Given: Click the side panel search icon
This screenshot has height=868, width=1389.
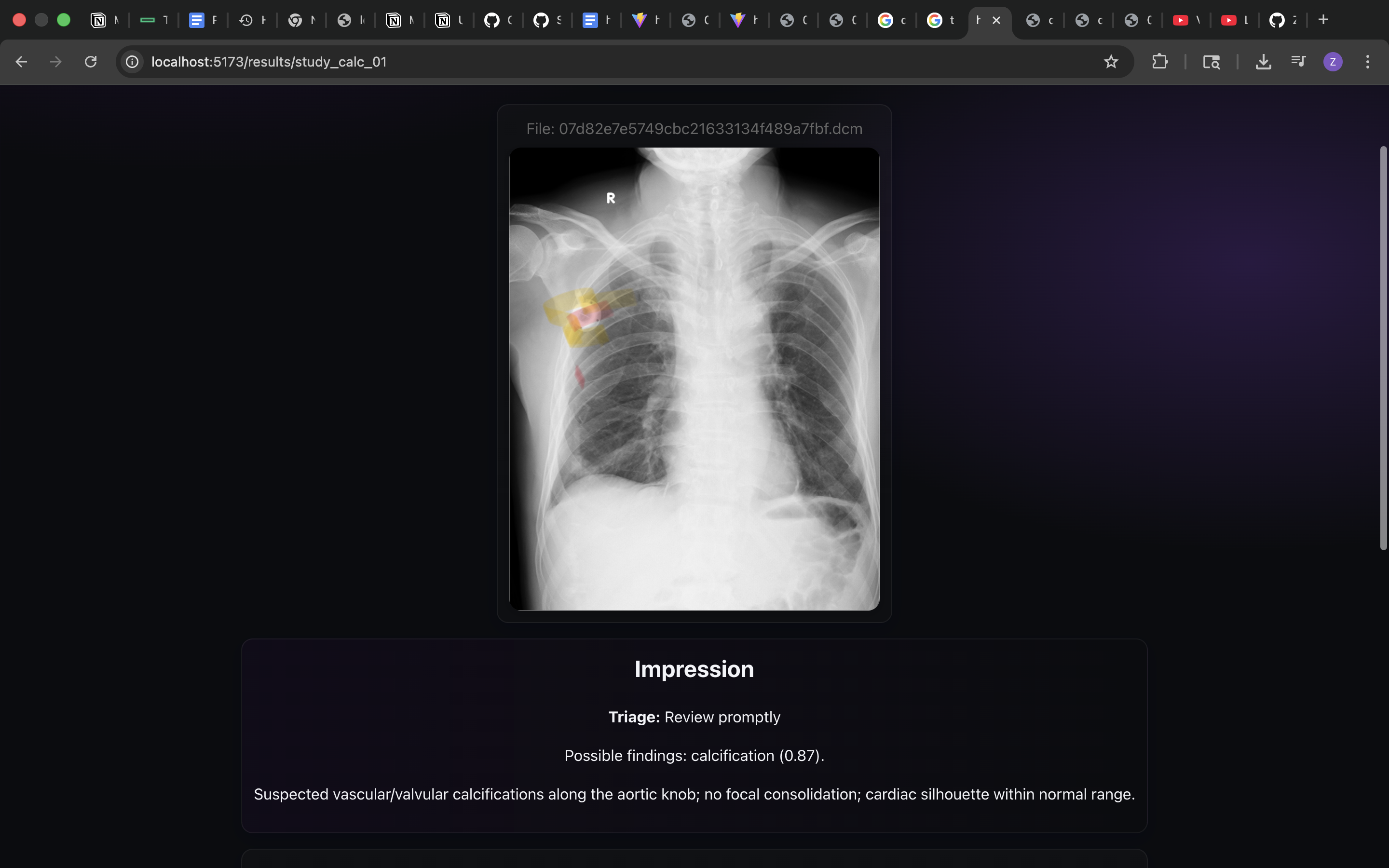Looking at the screenshot, I should click(1211, 61).
